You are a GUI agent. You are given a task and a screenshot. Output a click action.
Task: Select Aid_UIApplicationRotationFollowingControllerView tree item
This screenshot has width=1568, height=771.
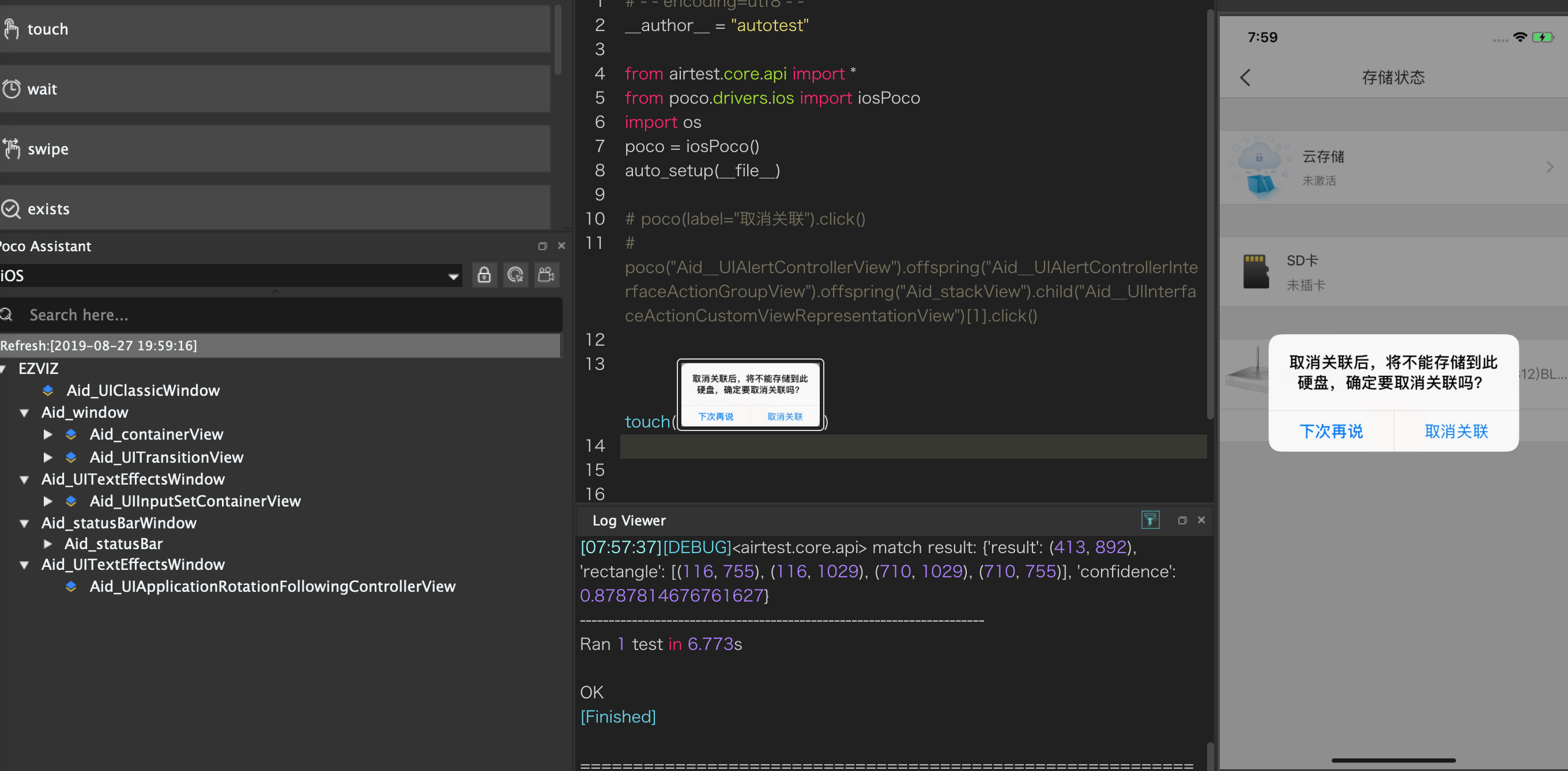(272, 587)
